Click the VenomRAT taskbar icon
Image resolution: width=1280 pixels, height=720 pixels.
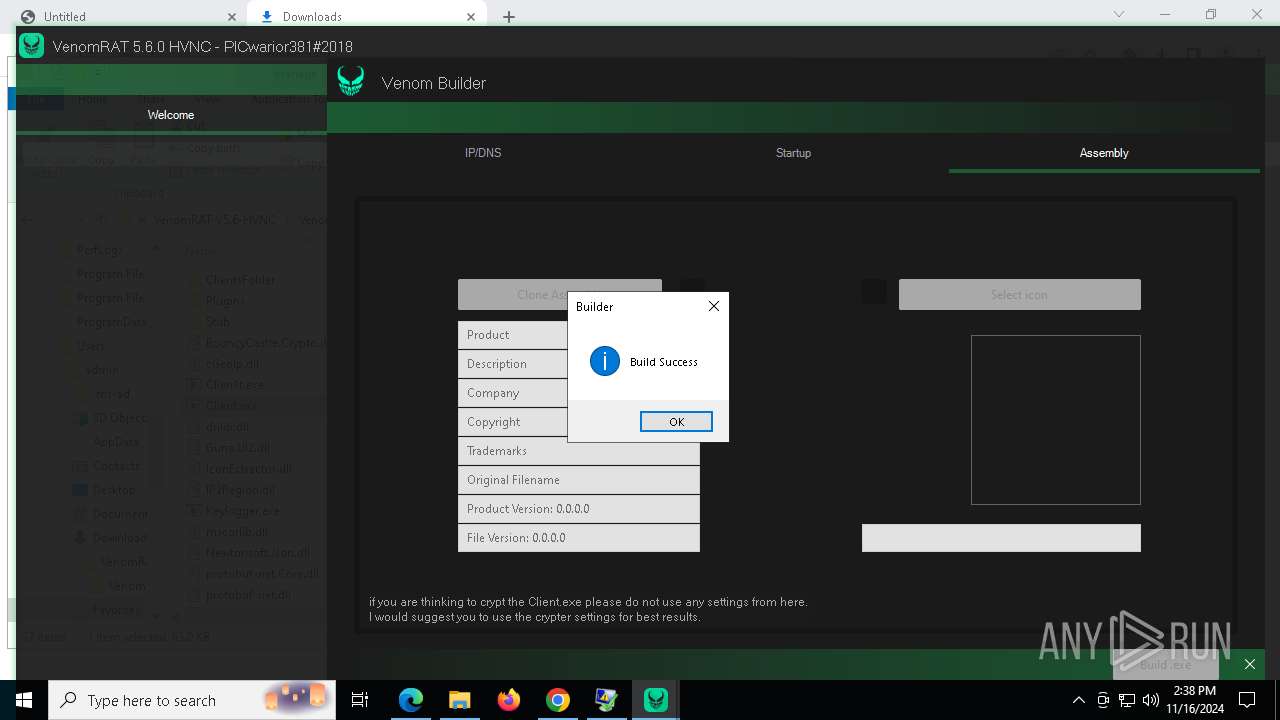(656, 700)
